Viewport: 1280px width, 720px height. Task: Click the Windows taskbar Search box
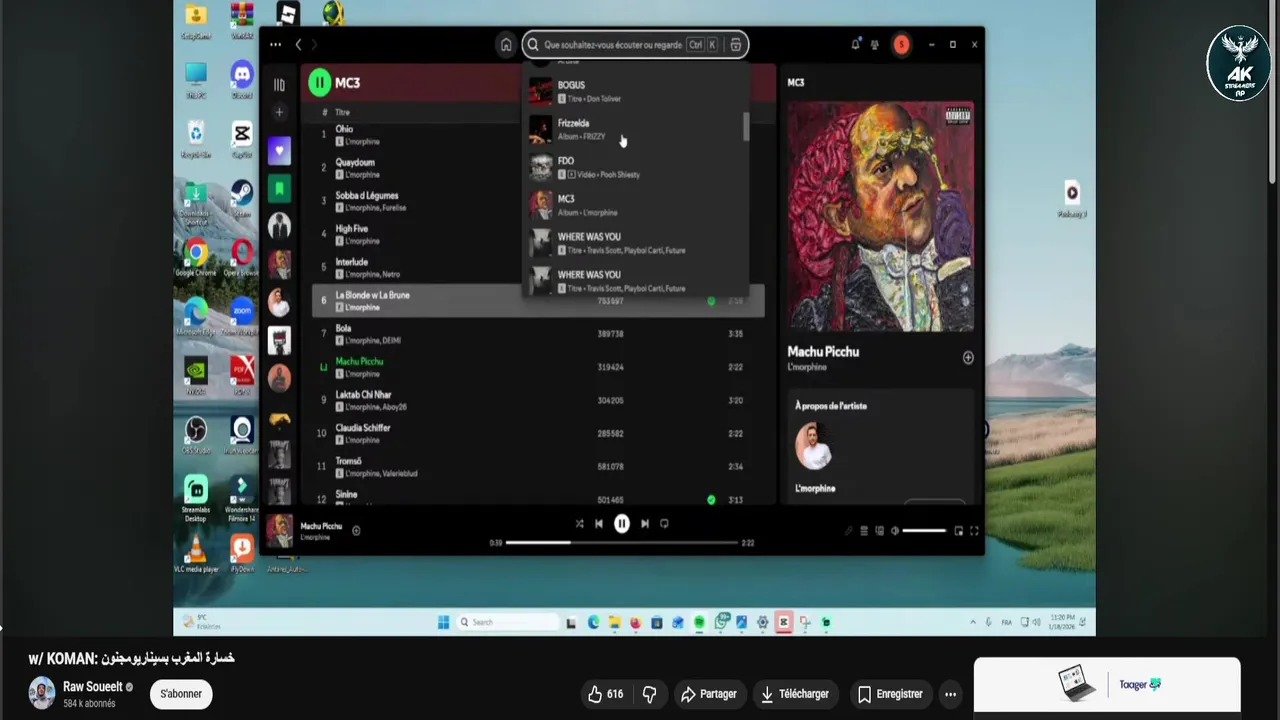coord(507,622)
